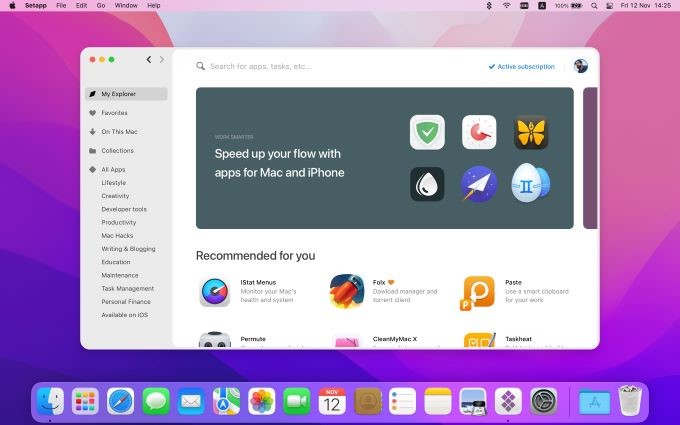
Task: Open Mail from the Dock
Action: pos(191,401)
